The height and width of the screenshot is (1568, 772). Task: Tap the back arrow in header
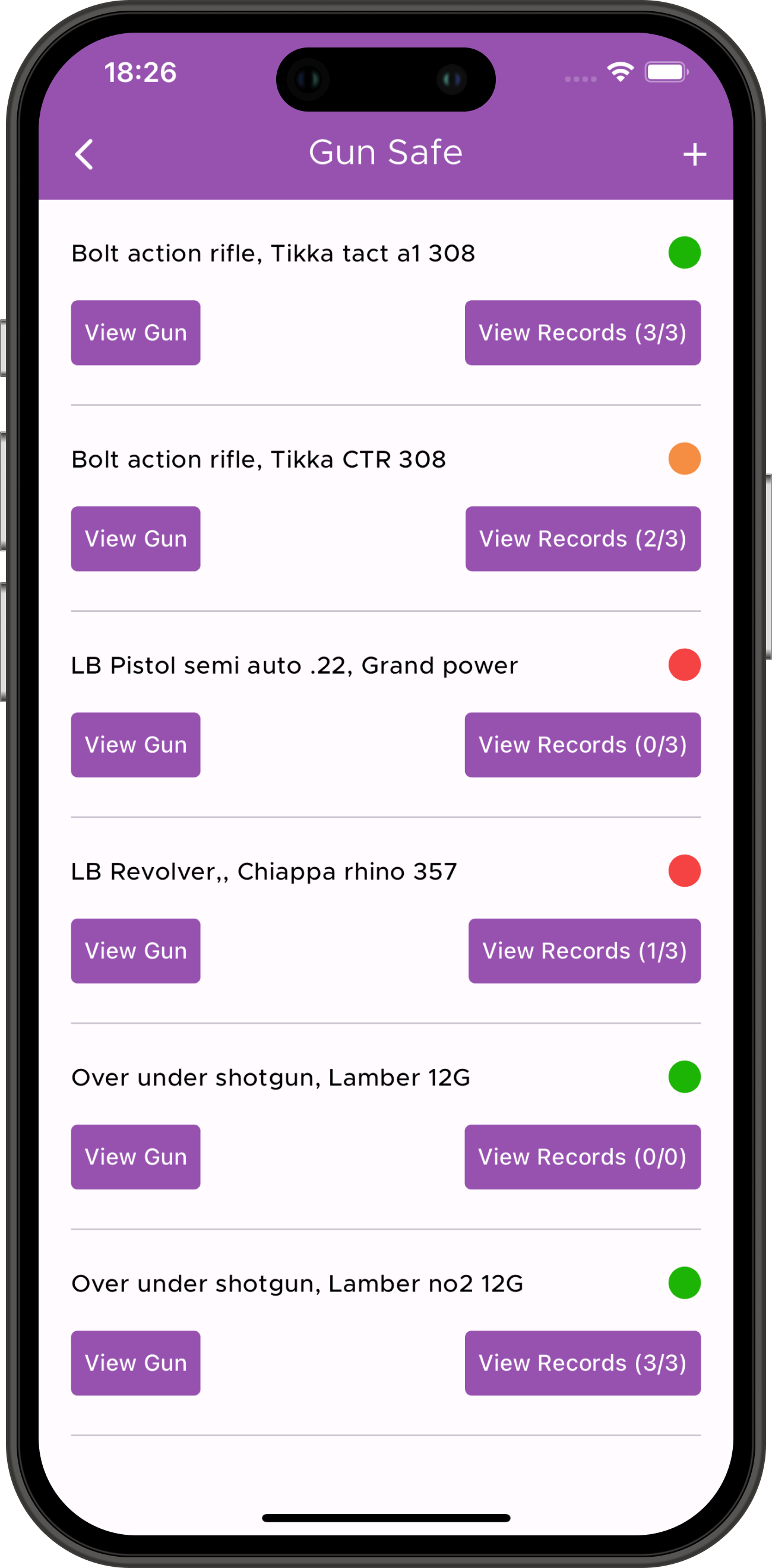pyautogui.click(x=84, y=154)
